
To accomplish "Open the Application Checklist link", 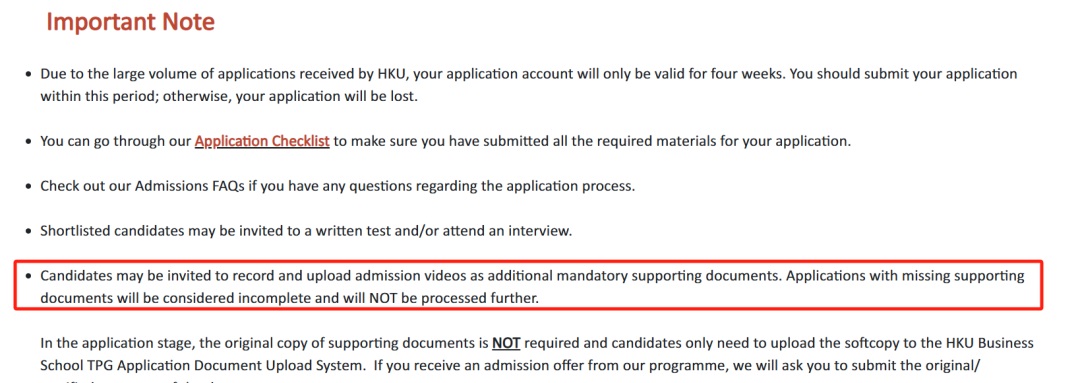I will click(262, 141).
